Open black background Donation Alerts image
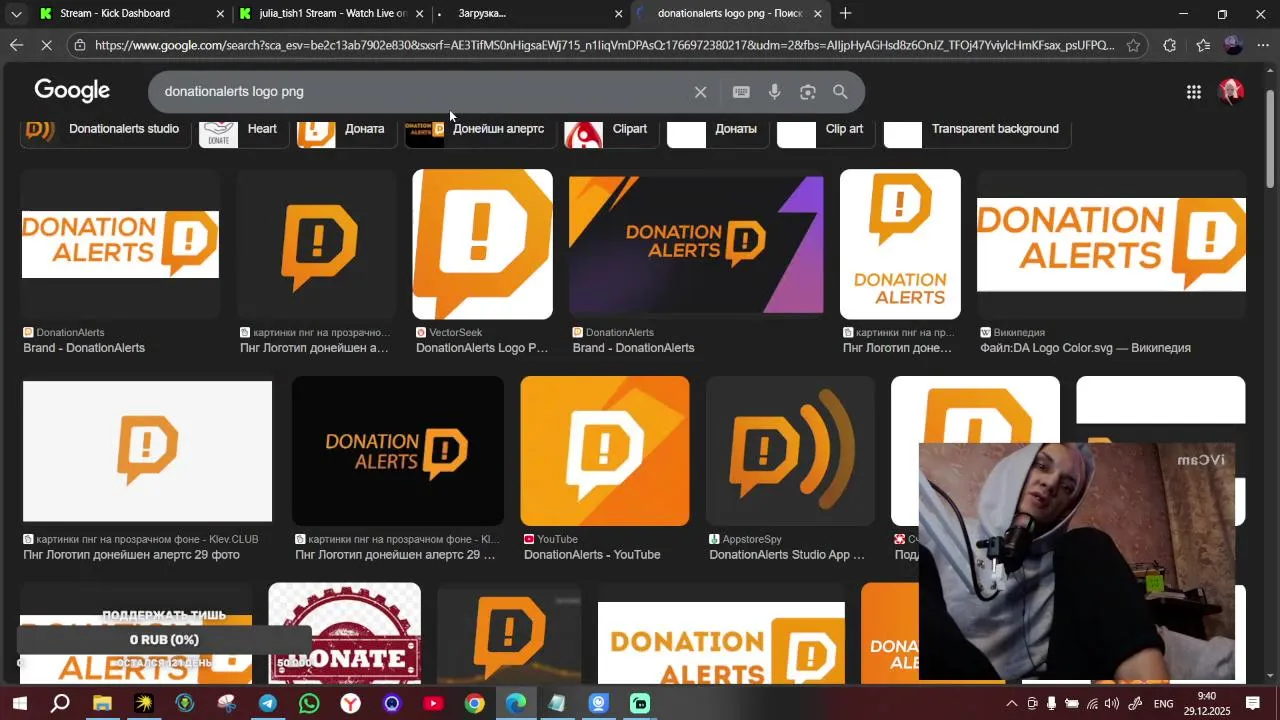Viewport: 1280px width, 720px height. [398, 451]
